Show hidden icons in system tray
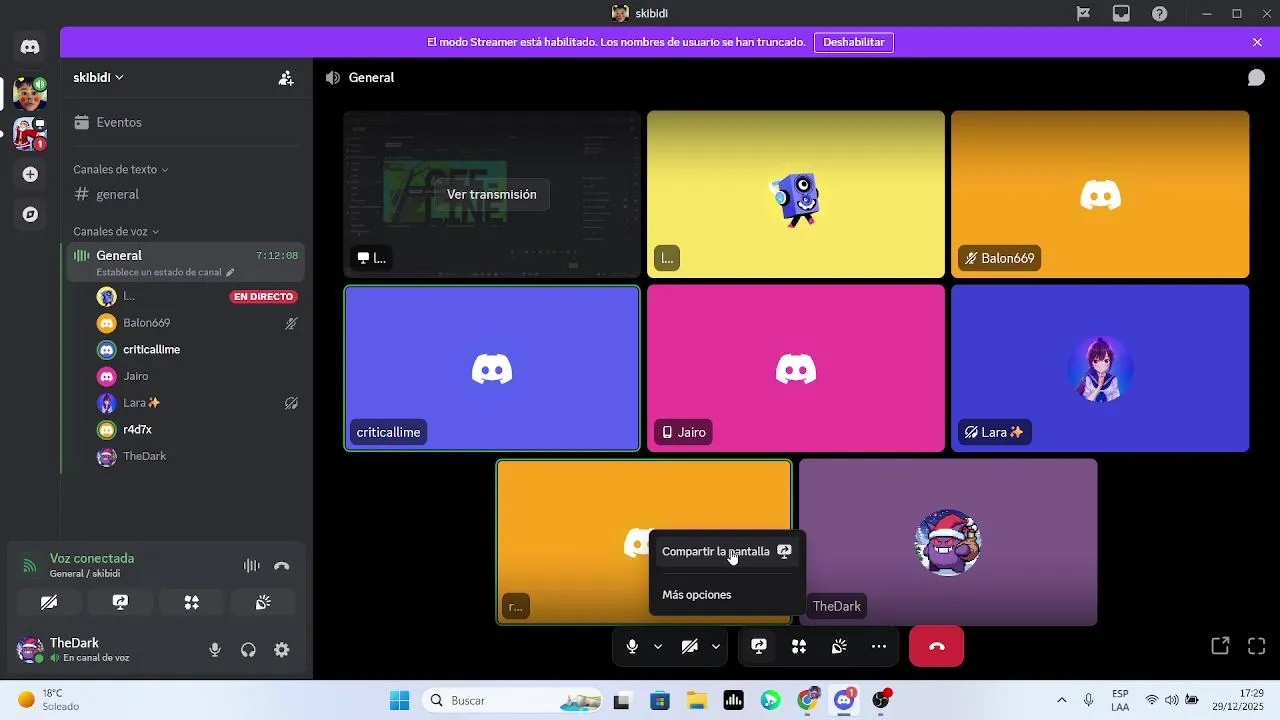The width and height of the screenshot is (1280, 720). click(1061, 700)
